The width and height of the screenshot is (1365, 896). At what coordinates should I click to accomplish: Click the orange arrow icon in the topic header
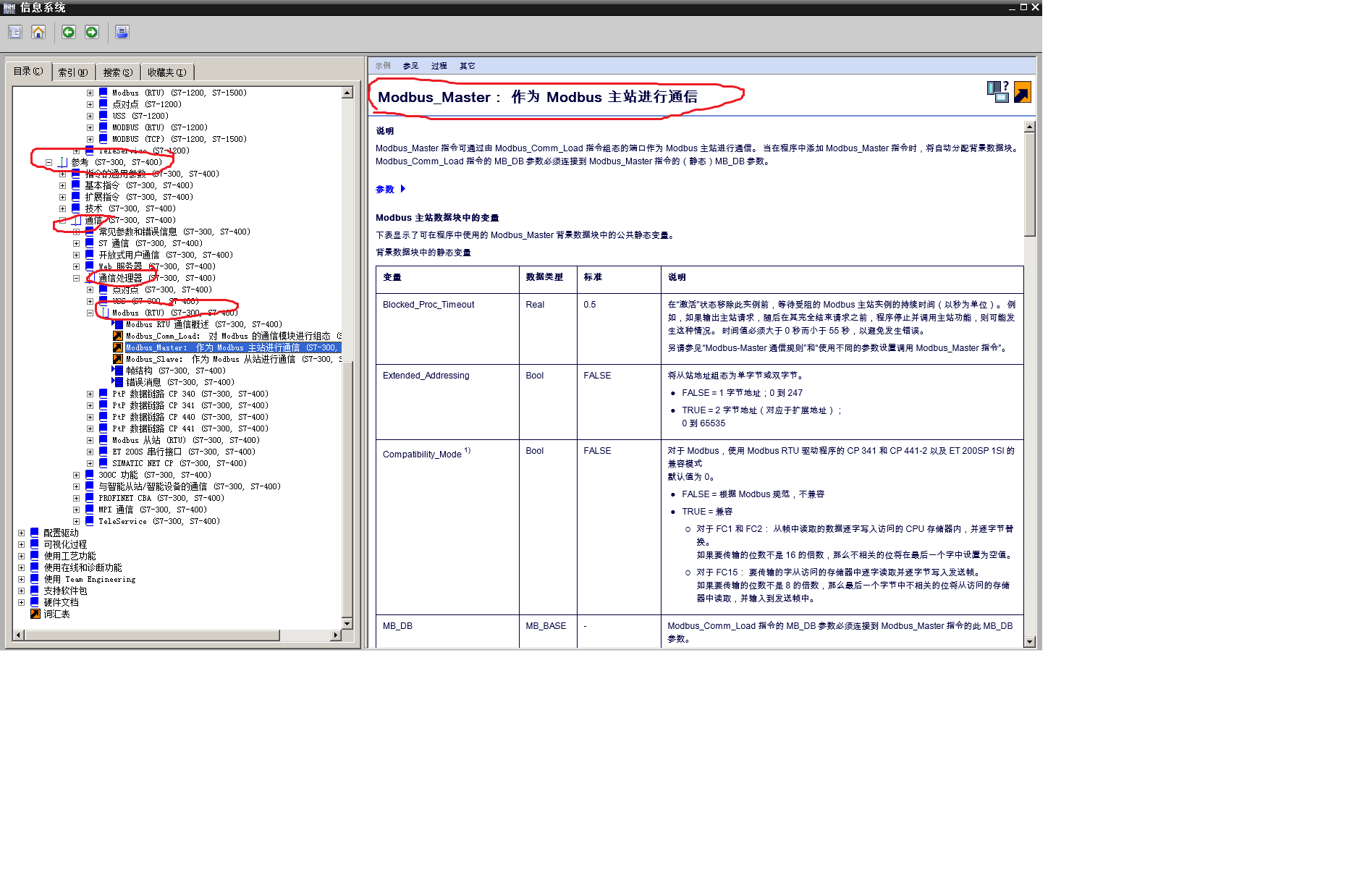pos(1022,92)
